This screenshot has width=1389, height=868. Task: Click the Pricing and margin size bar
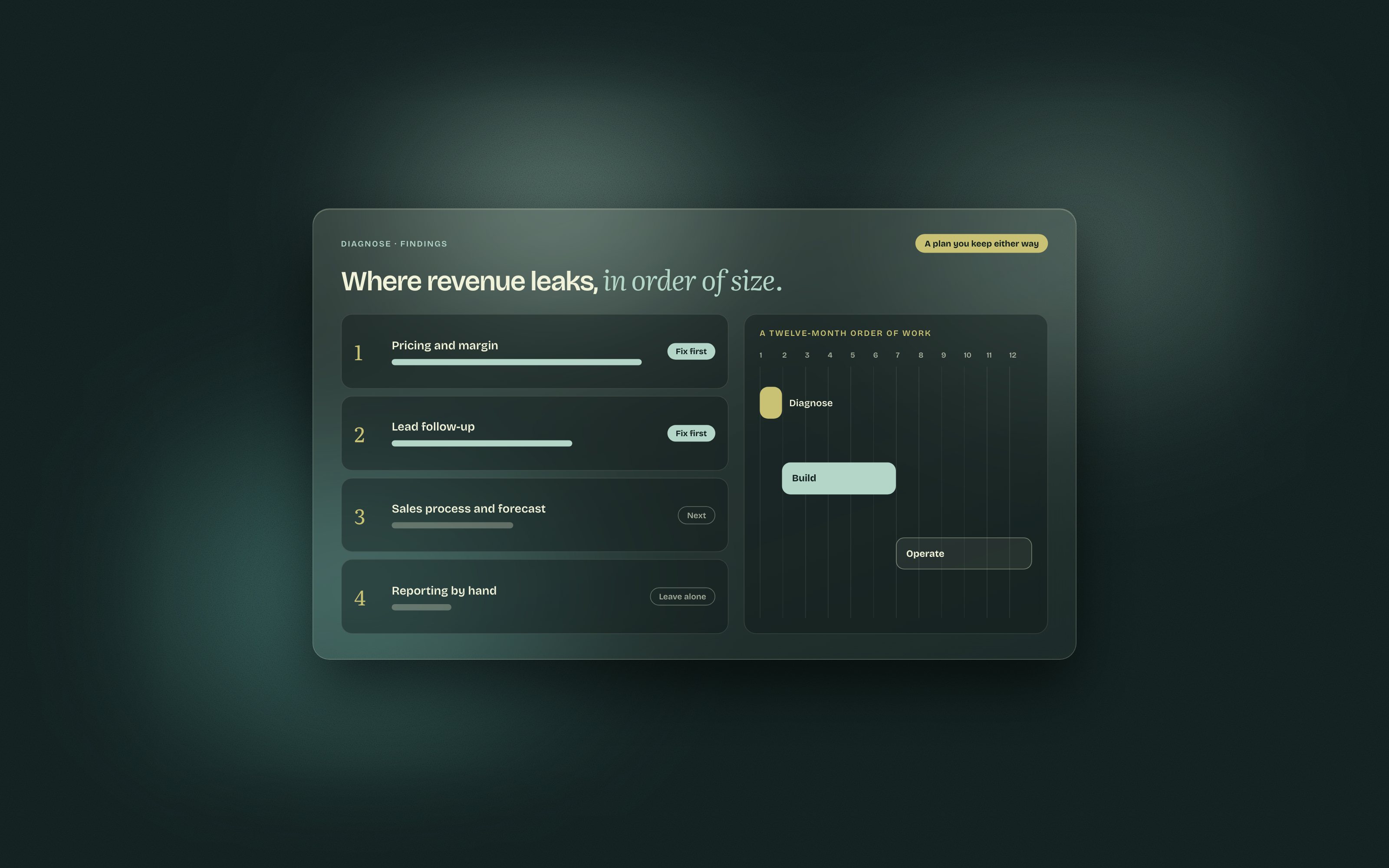(x=517, y=362)
